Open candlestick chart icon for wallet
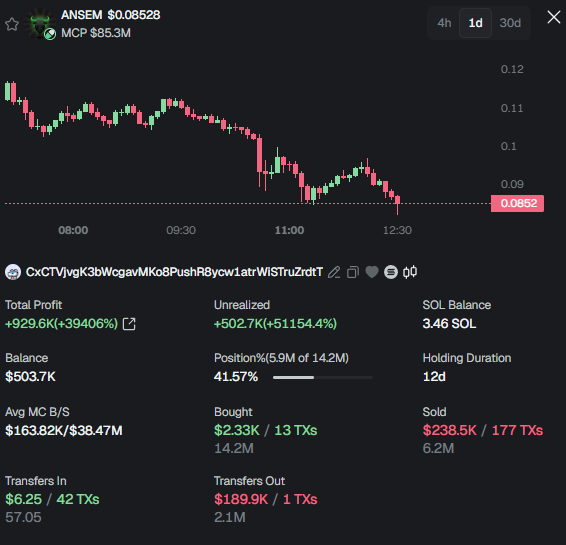This screenshot has width=566, height=545. click(410, 272)
